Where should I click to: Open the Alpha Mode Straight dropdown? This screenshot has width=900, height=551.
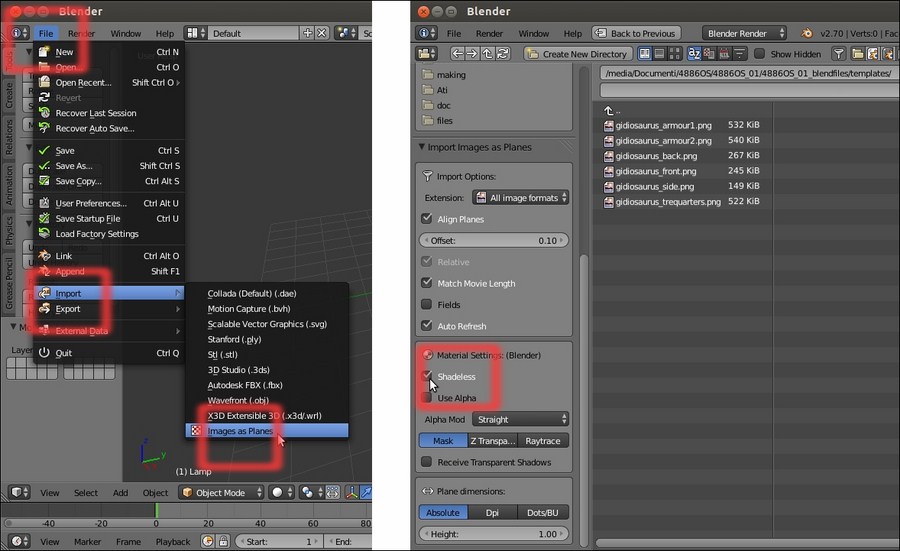click(521, 420)
